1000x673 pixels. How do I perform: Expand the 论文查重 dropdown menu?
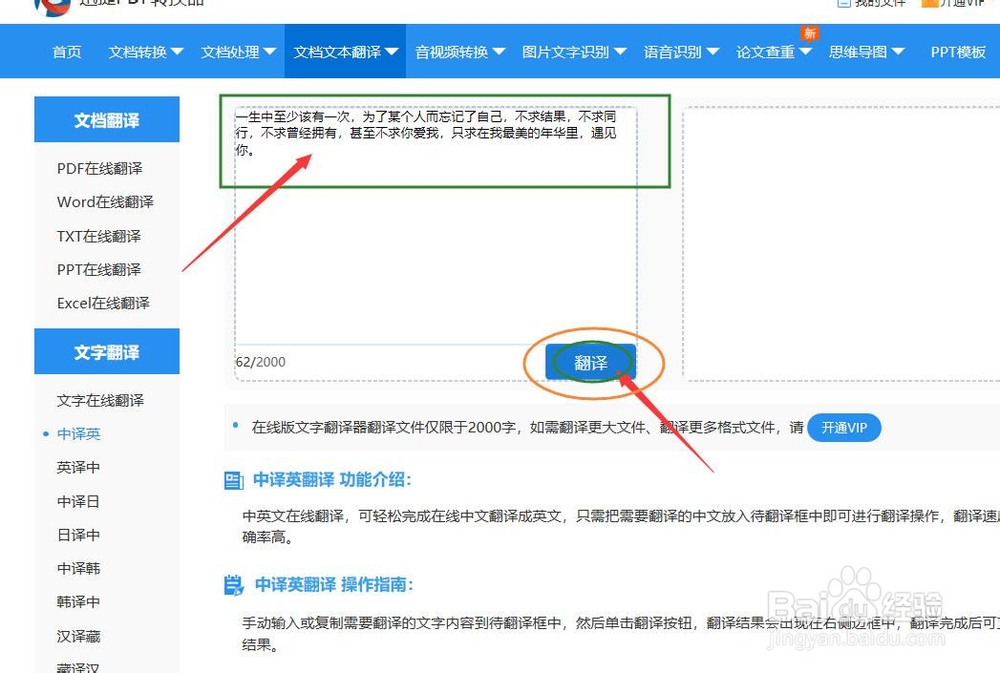pyautogui.click(x=773, y=52)
